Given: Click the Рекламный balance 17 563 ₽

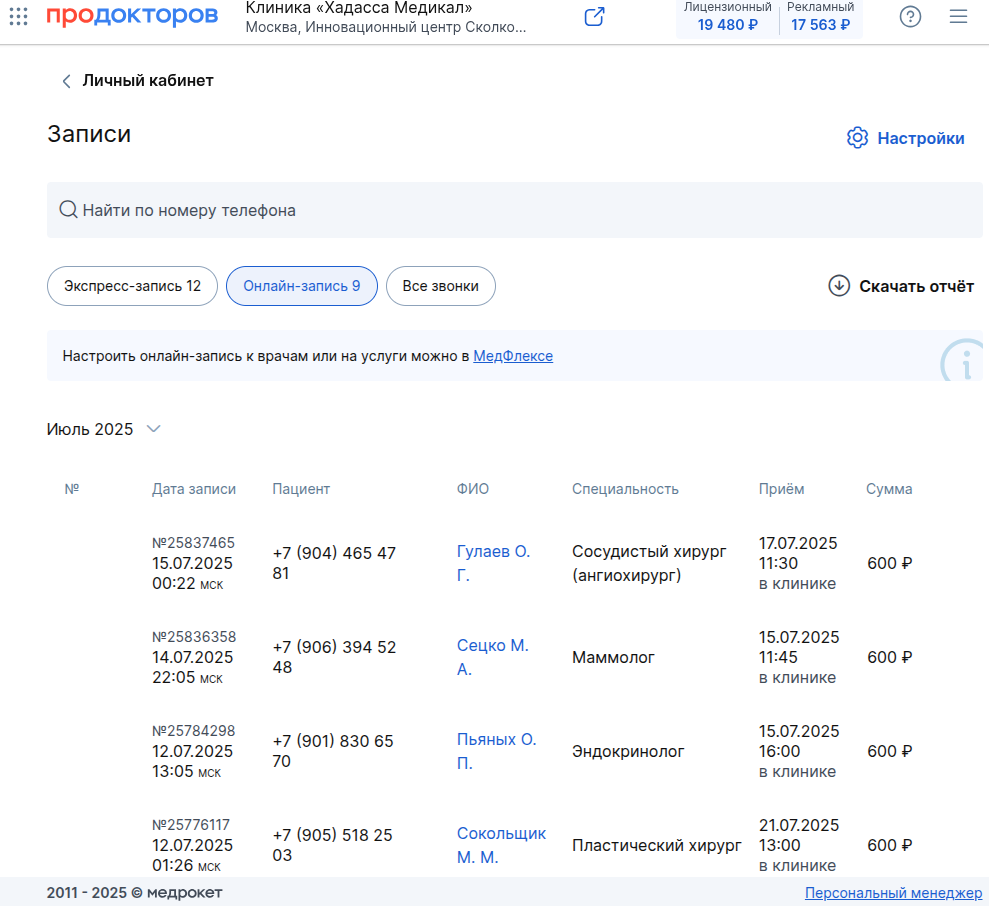Looking at the screenshot, I should click(x=820, y=17).
